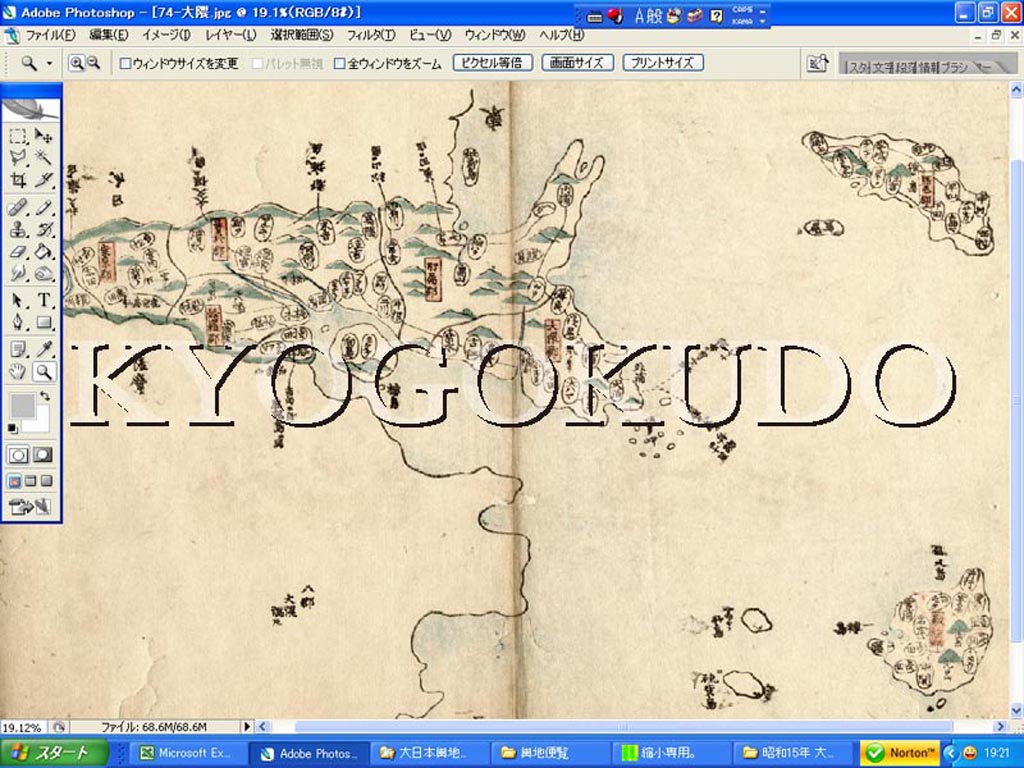The width and height of the screenshot is (1024, 768).
Task: Open the フィルタ(T) menu
Action: point(371,35)
